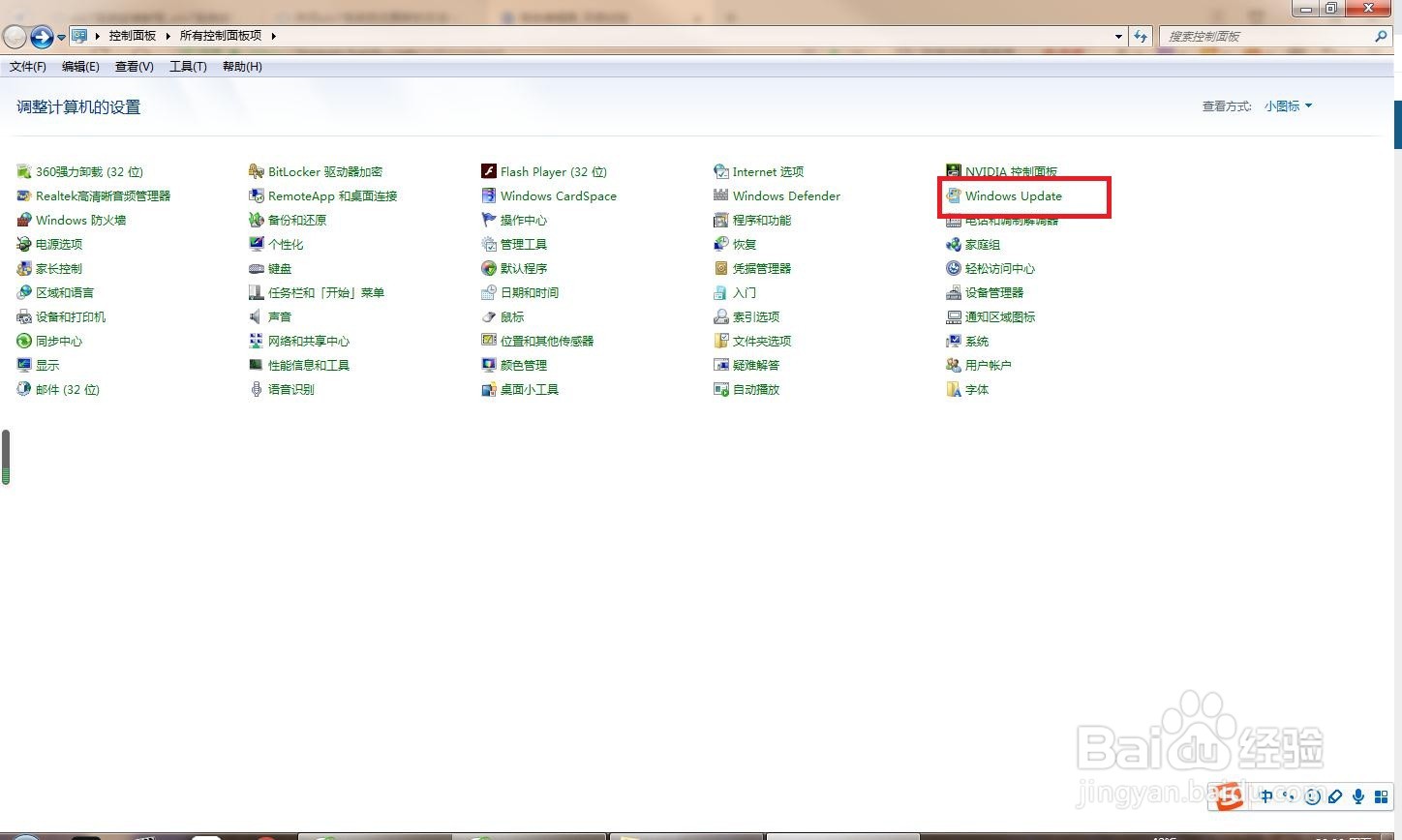Image resolution: width=1402 pixels, height=840 pixels.
Task: Open the Flash Player (32 位) icon
Action: [489, 171]
